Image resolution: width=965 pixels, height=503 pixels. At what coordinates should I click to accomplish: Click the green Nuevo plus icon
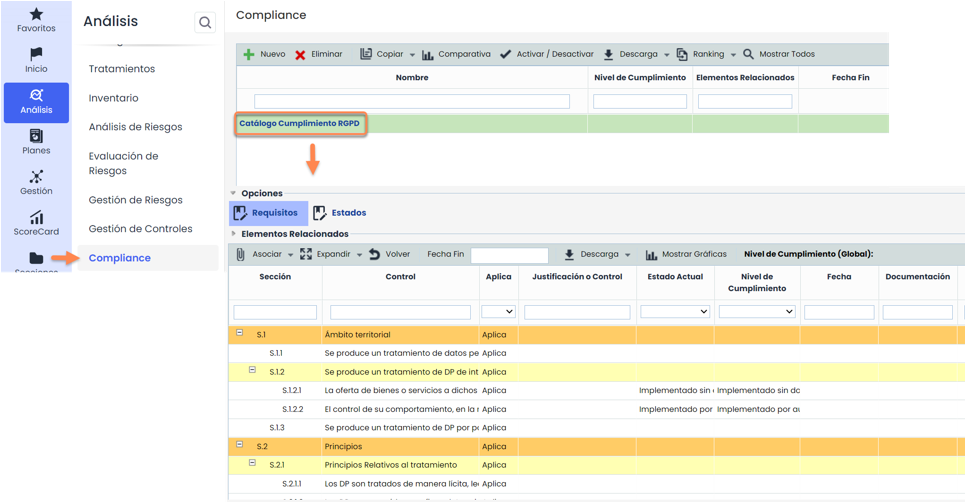click(x=249, y=55)
